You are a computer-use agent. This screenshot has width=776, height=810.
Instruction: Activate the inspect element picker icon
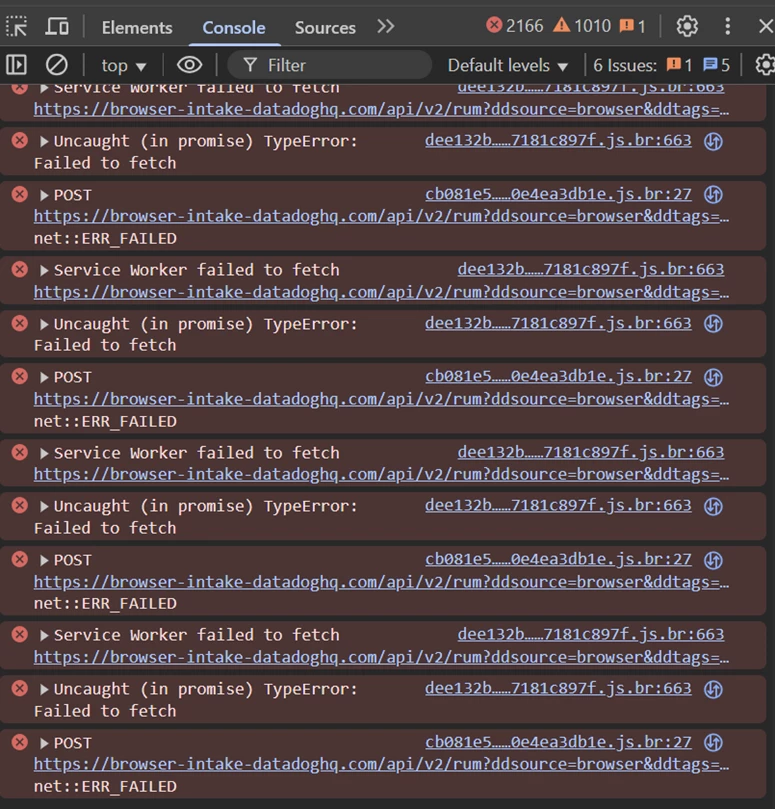pyautogui.click(x=17, y=26)
